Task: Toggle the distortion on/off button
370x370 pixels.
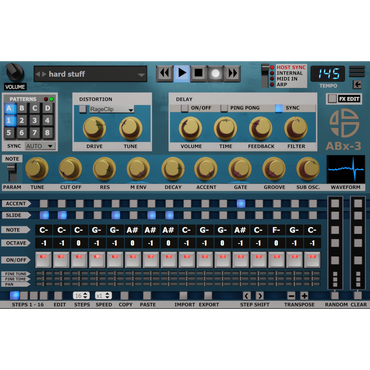Action: tap(82, 109)
